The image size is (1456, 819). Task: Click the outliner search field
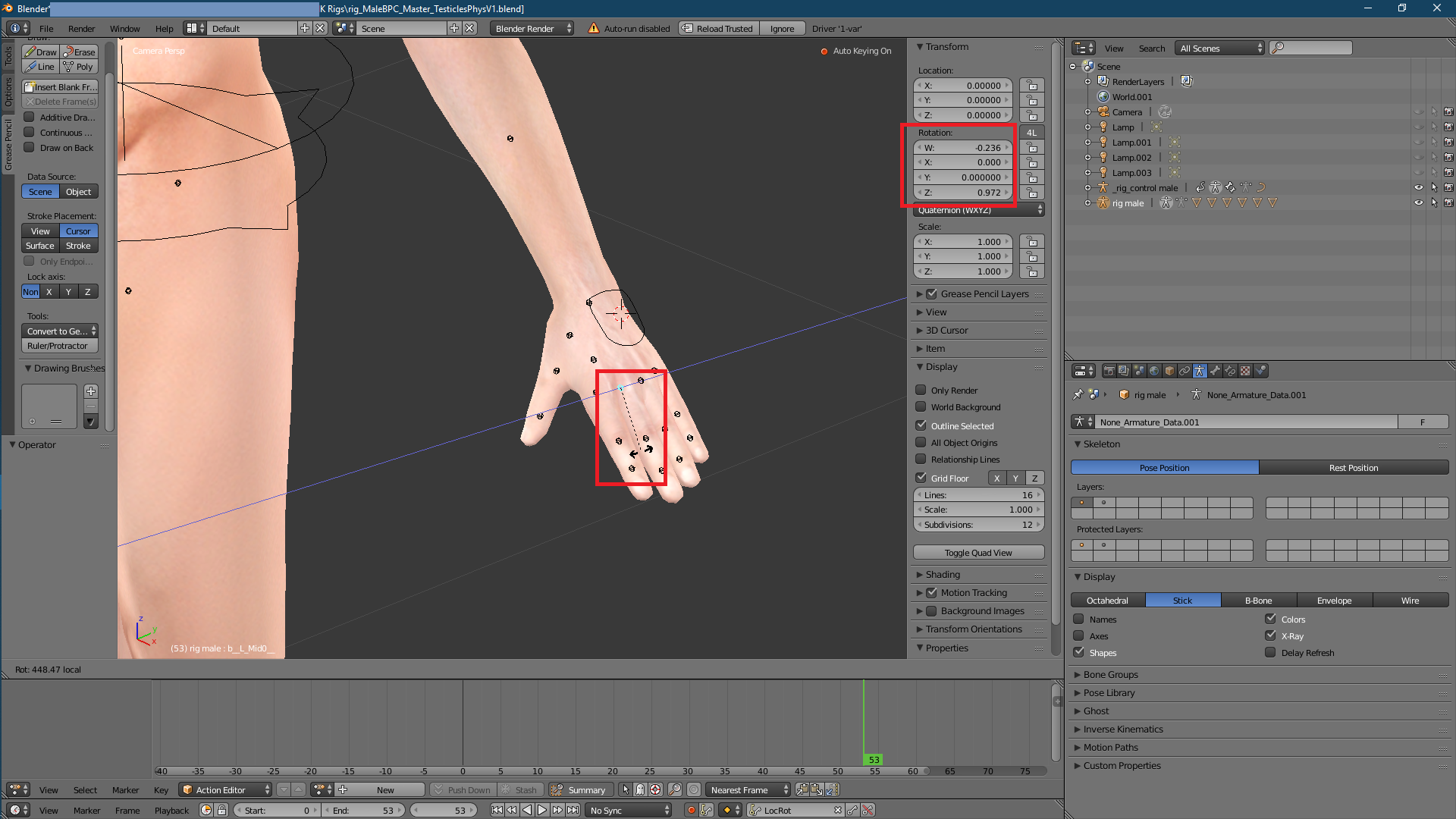pyautogui.click(x=1310, y=48)
